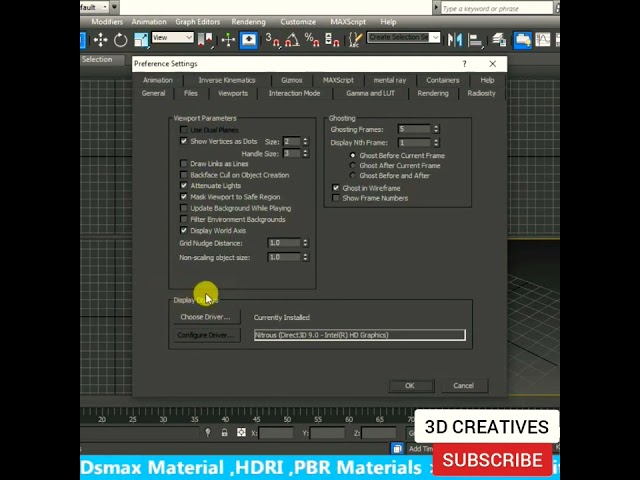
Task: Enable Use Dual Planes checkbox
Action: 184,130
